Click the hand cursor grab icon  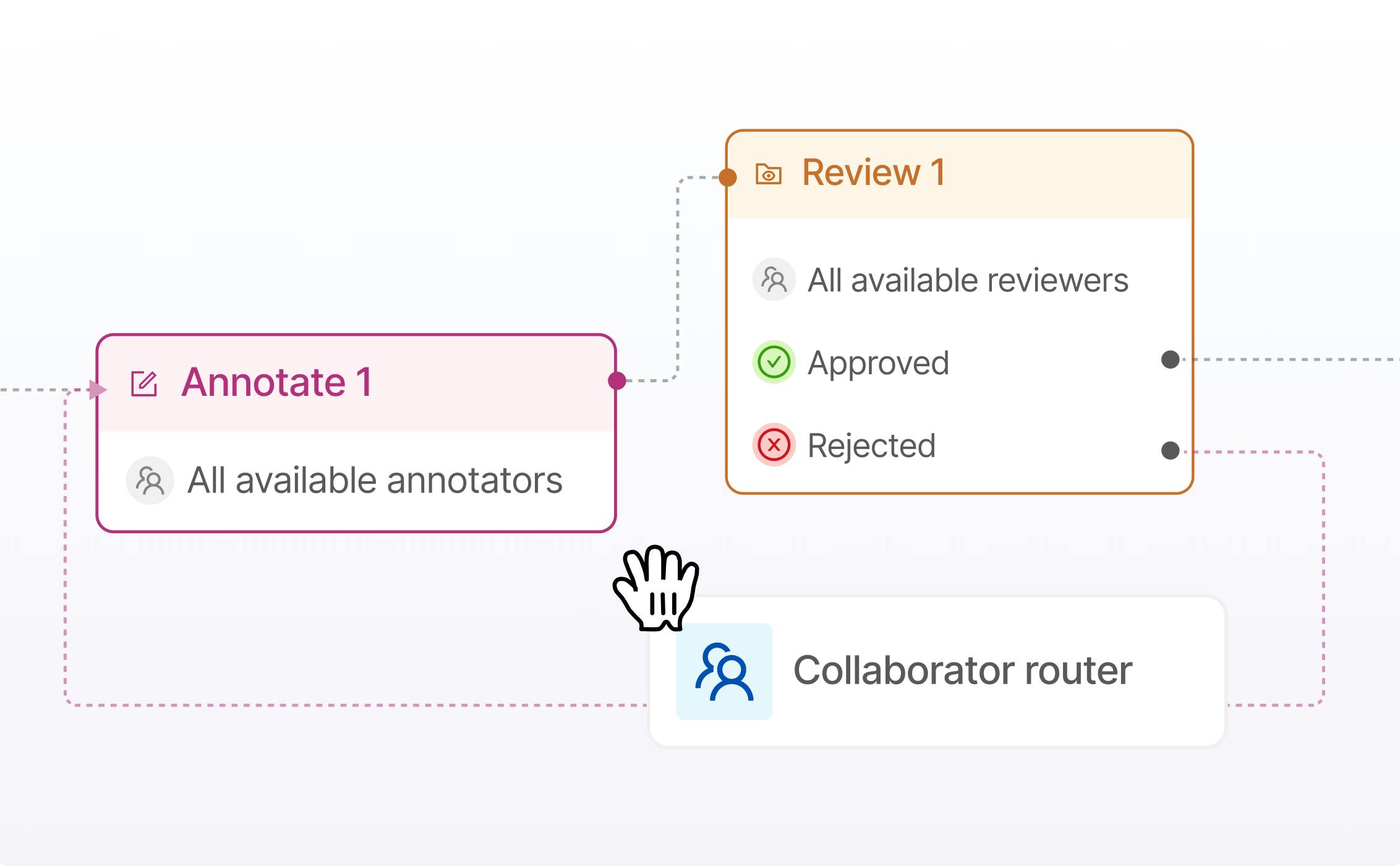click(657, 592)
